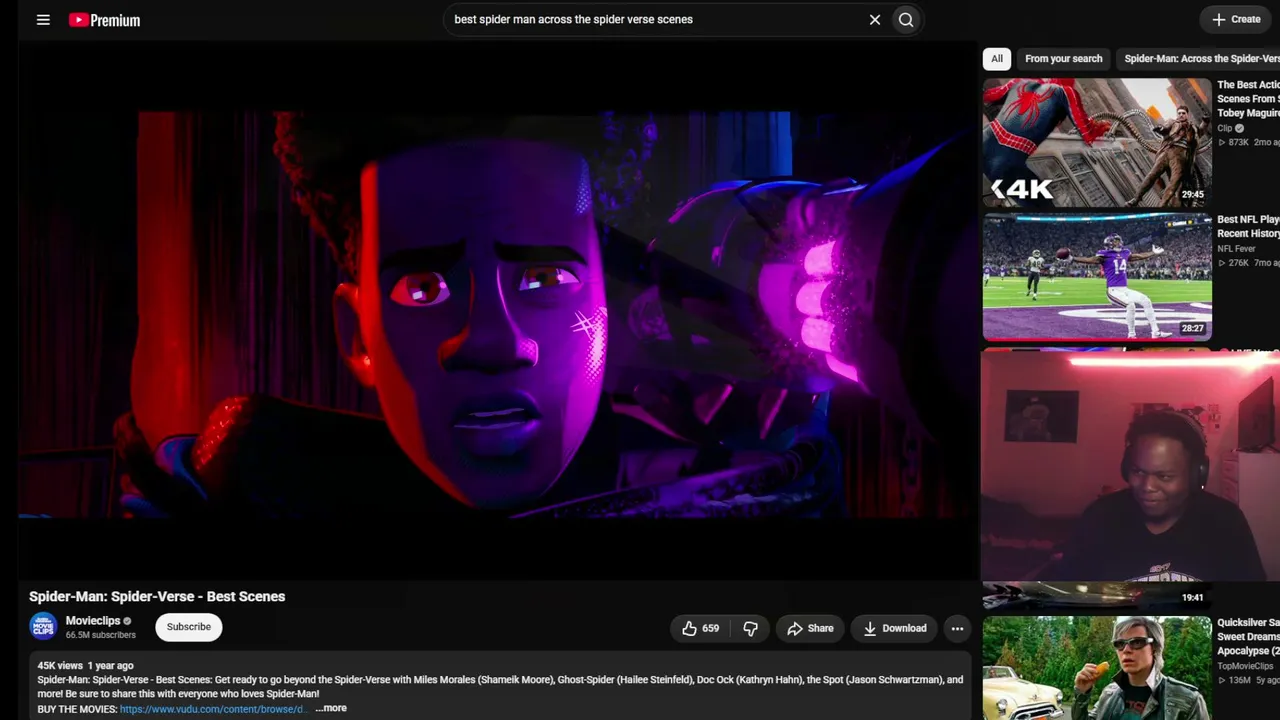The image size is (1280, 720).
Task: Open the Best Action Scenes video title
Action: click(1248, 99)
